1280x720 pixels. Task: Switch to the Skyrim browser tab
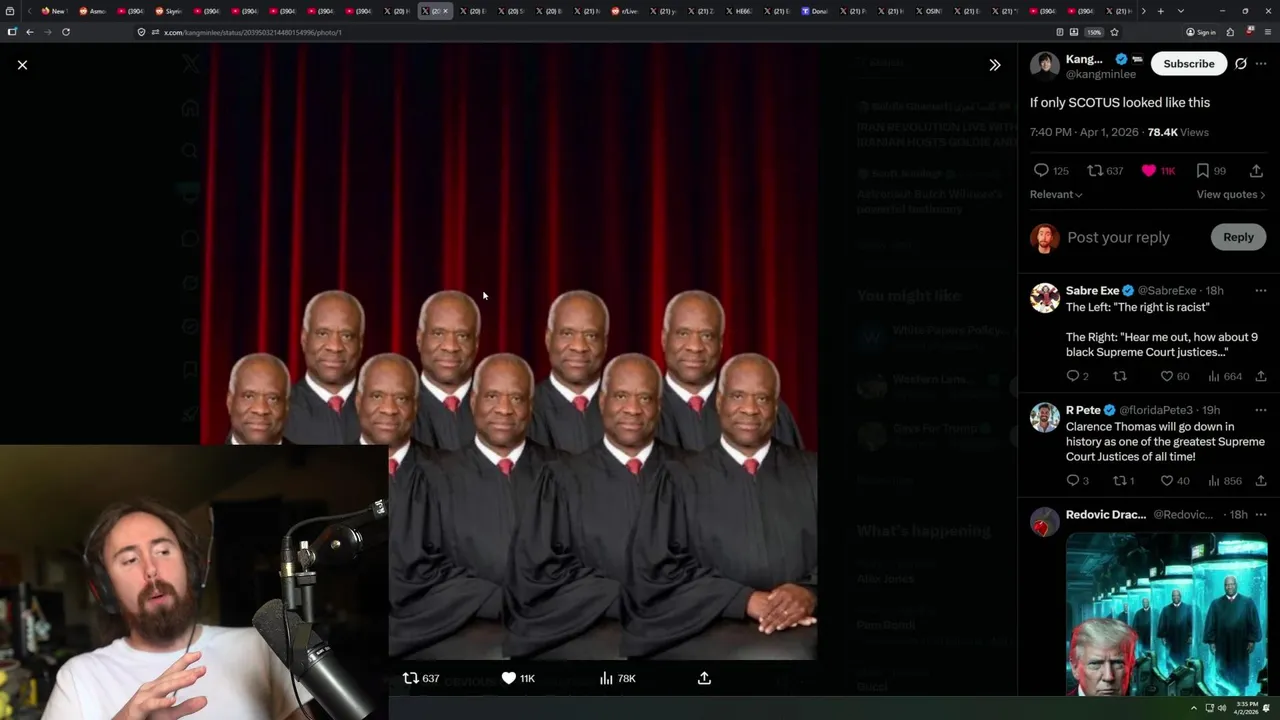click(168, 11)
